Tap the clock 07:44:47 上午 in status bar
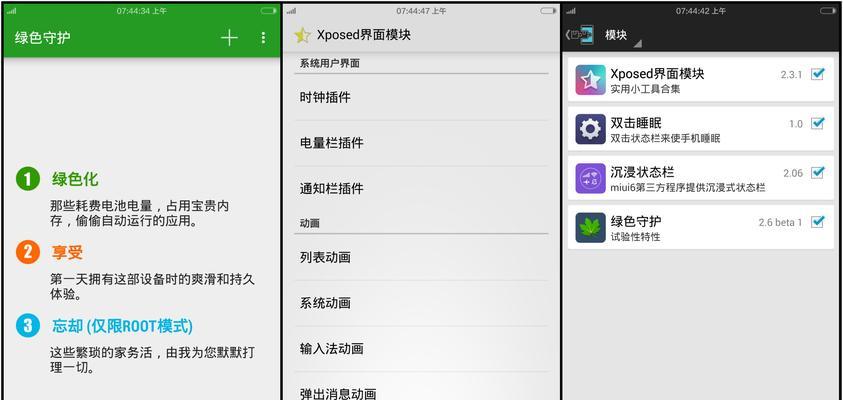Viewport: 843px width, 400px height. [x=422, y=11]
